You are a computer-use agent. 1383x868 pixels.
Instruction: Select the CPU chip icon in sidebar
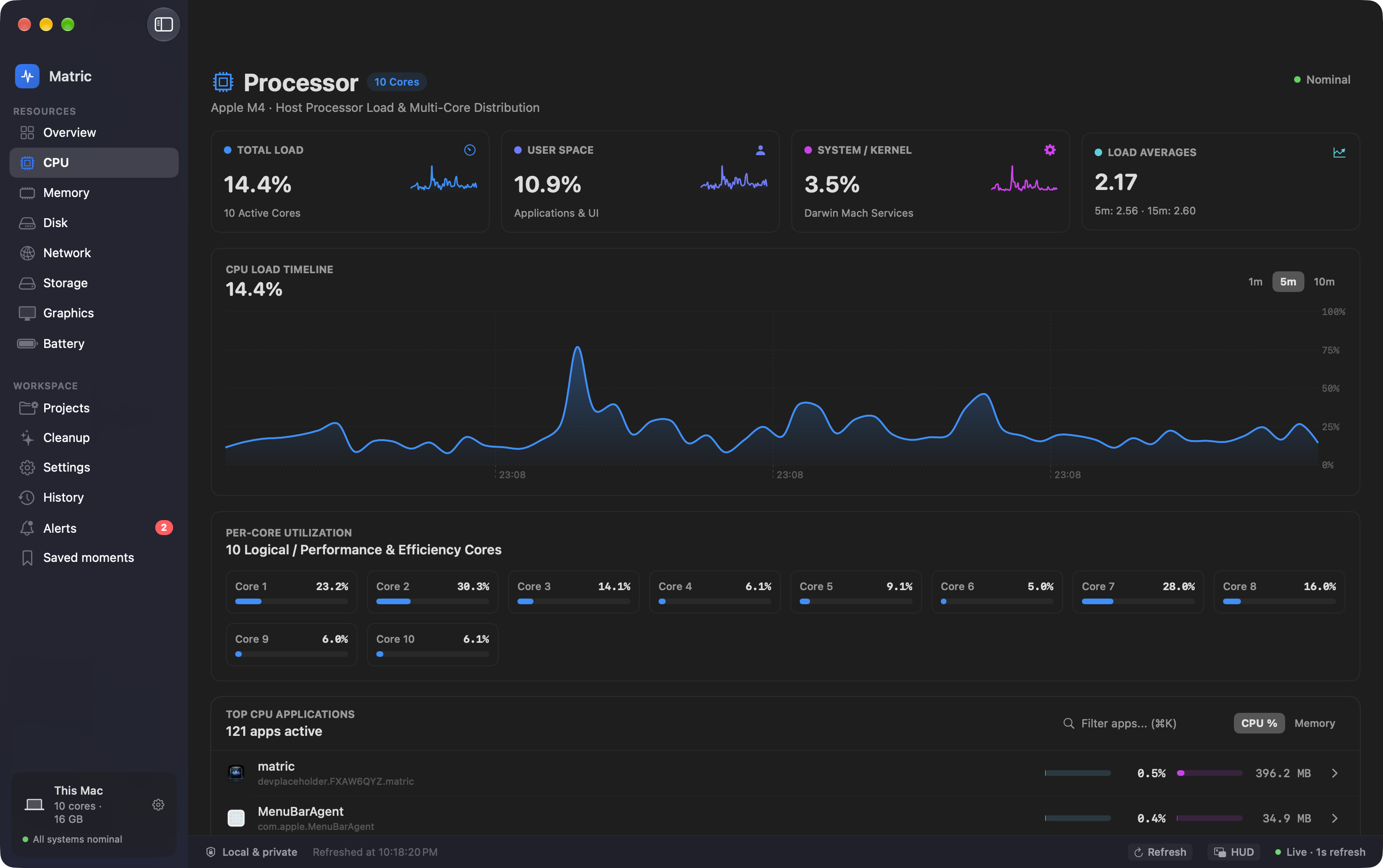27,163
